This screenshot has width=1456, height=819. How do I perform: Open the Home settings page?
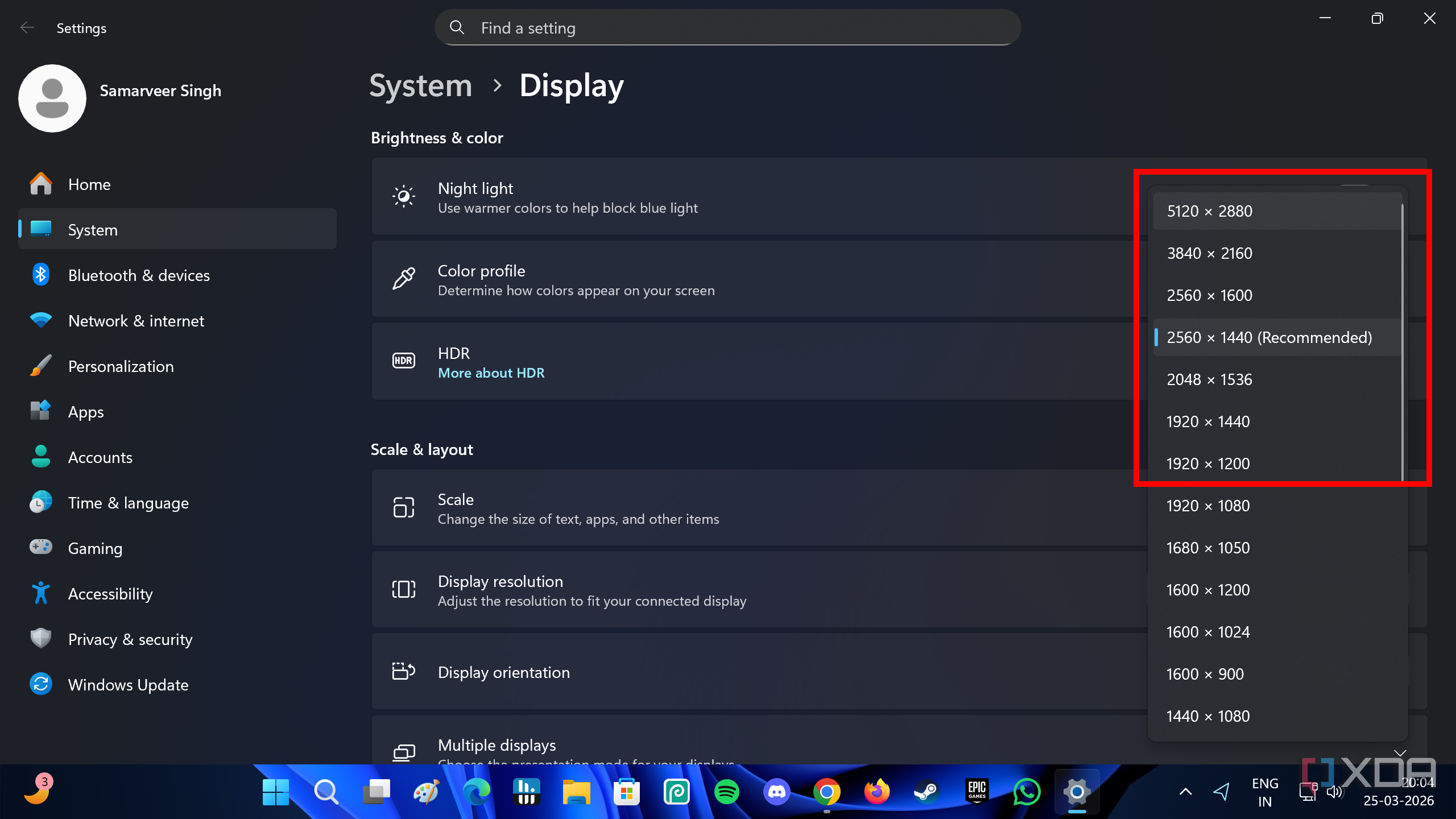click(177, 184)
